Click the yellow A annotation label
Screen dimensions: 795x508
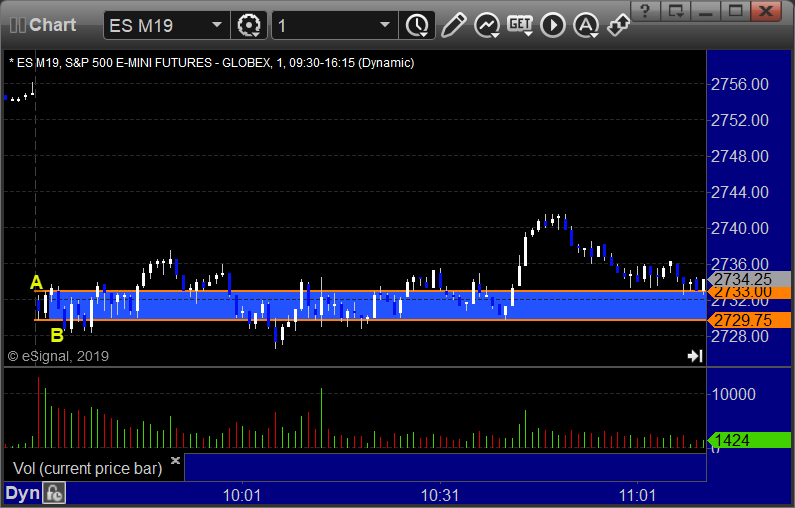[36, 282]
